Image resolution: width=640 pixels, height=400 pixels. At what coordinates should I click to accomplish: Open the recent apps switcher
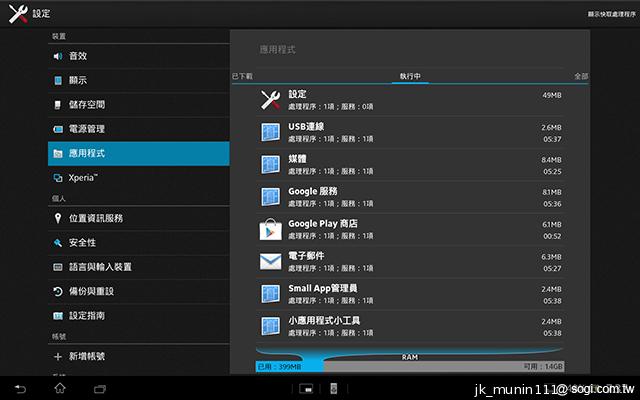100,389
